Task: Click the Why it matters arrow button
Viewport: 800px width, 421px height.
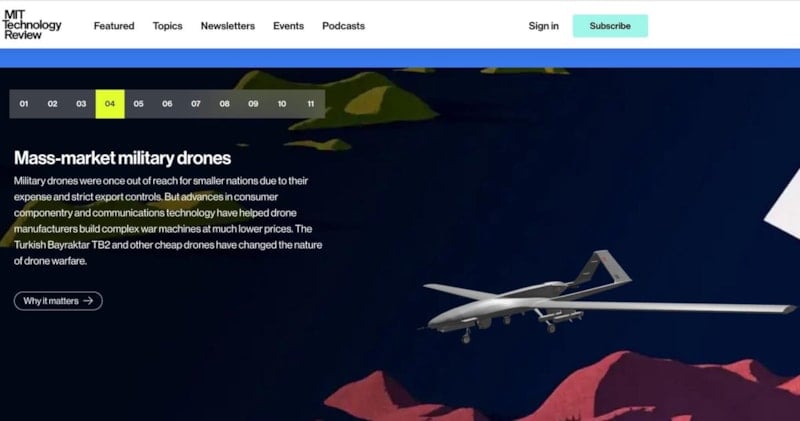Action: (x=58, y=301)
